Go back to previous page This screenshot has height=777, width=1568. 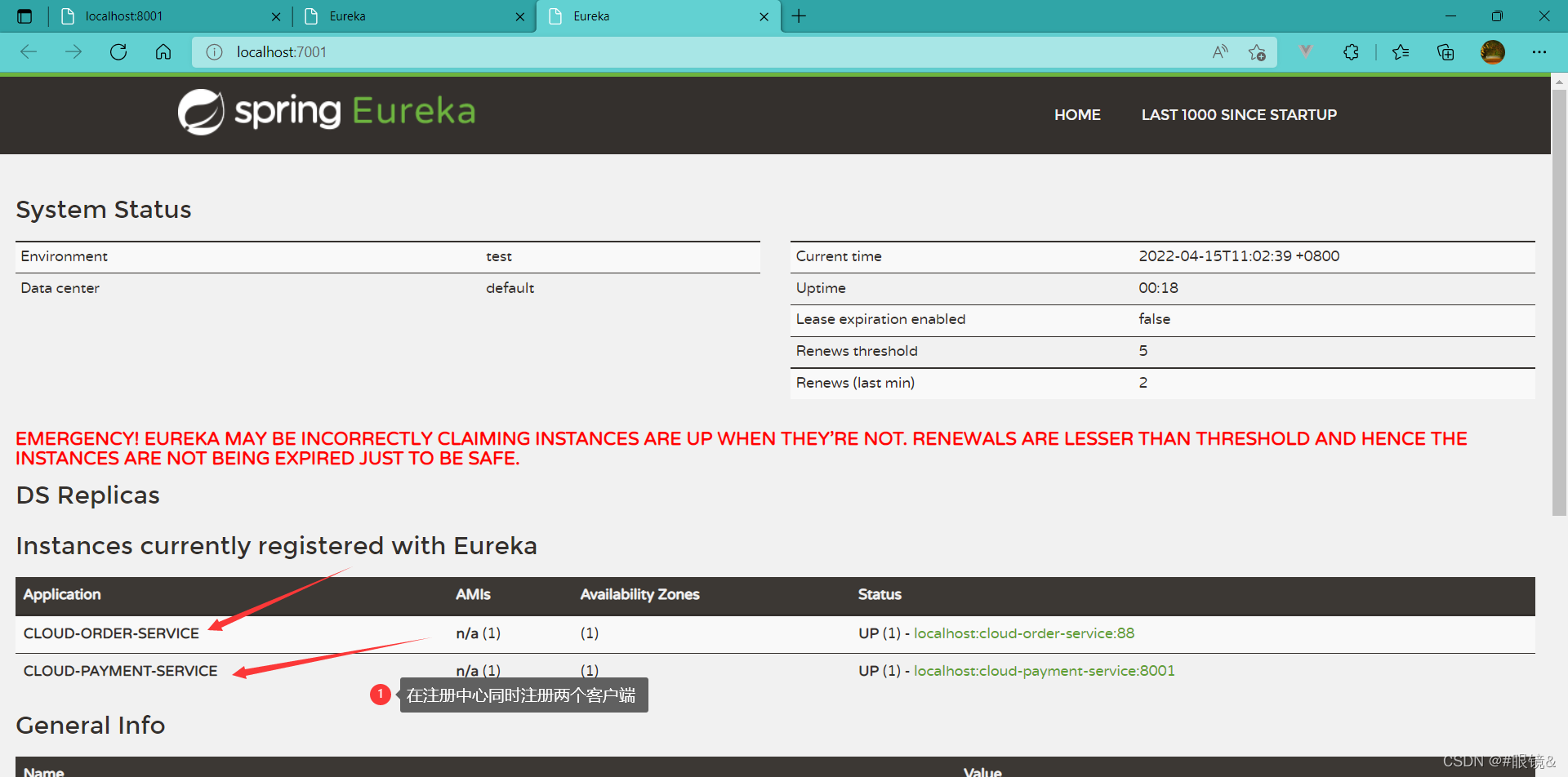(29, 52)
